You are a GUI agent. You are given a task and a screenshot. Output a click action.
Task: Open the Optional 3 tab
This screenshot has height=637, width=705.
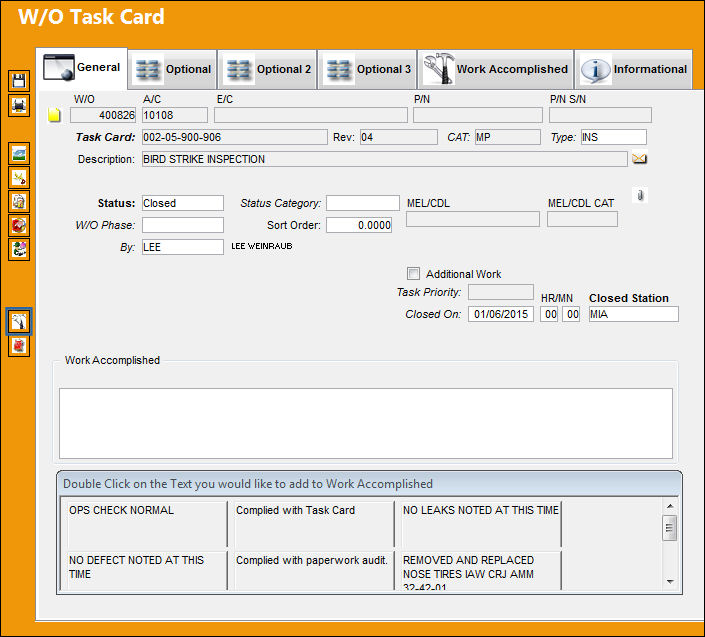(x=368, y=69)
